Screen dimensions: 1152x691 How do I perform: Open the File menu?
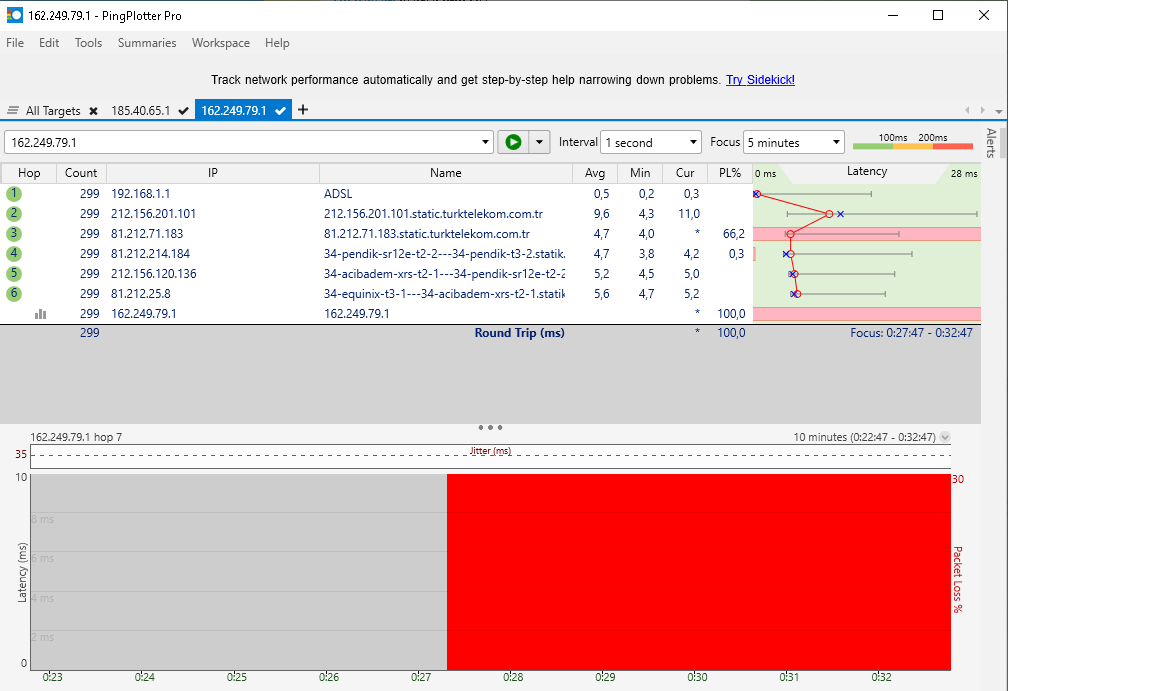click(15, 43)
